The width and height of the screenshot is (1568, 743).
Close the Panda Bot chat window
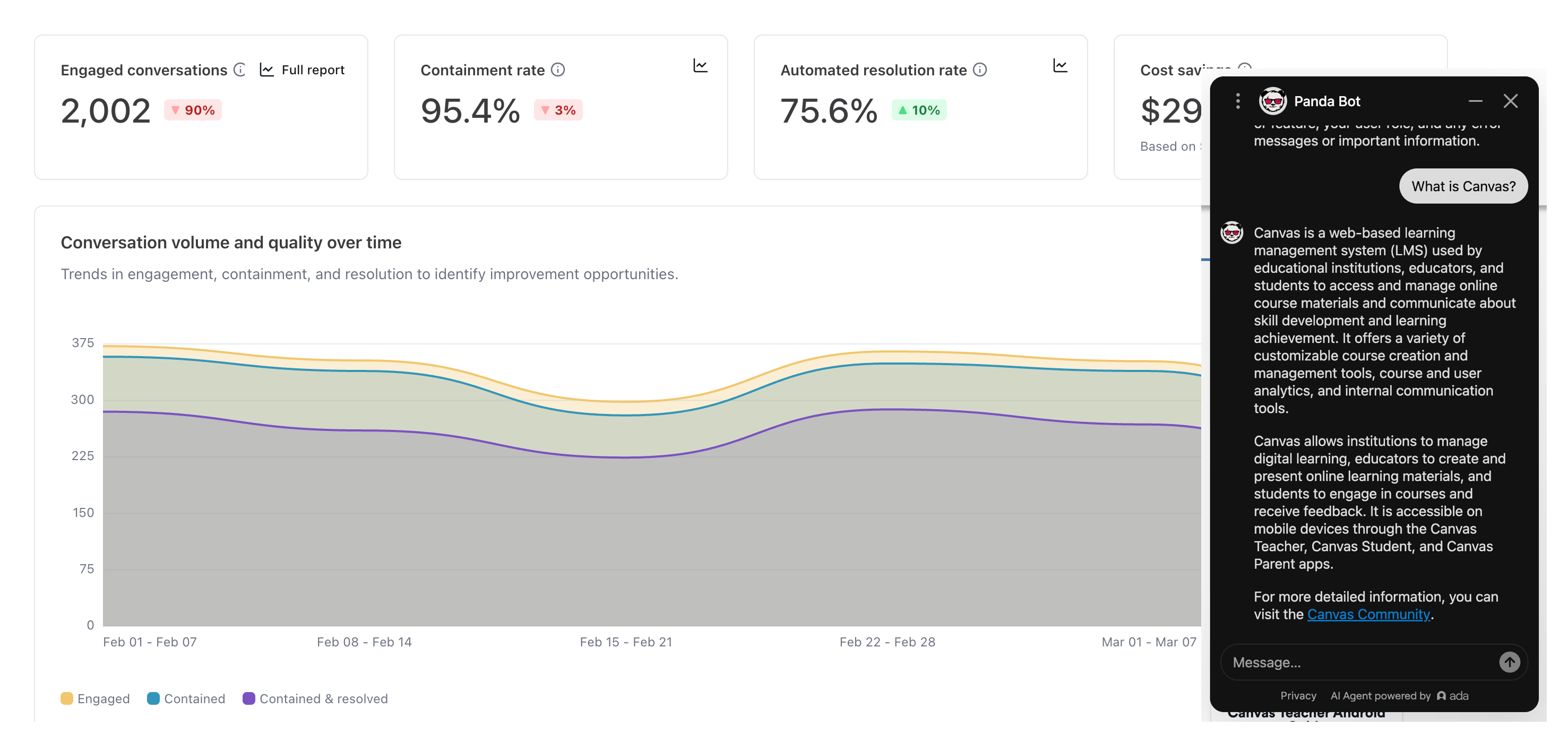point(1510,101)
